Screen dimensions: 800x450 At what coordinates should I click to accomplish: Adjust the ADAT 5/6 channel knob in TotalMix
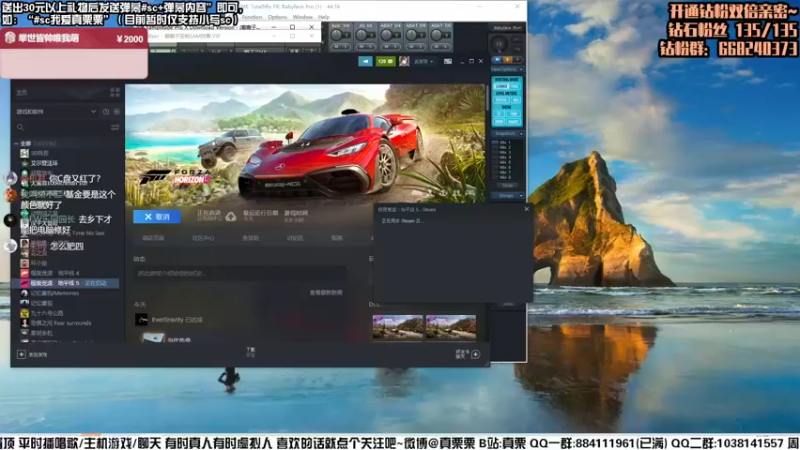[x=412, y=35]
